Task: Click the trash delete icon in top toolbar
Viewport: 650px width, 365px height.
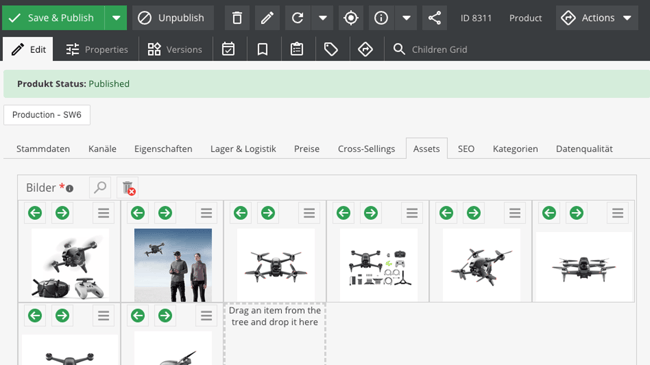Action: click(x=237, y=18)
